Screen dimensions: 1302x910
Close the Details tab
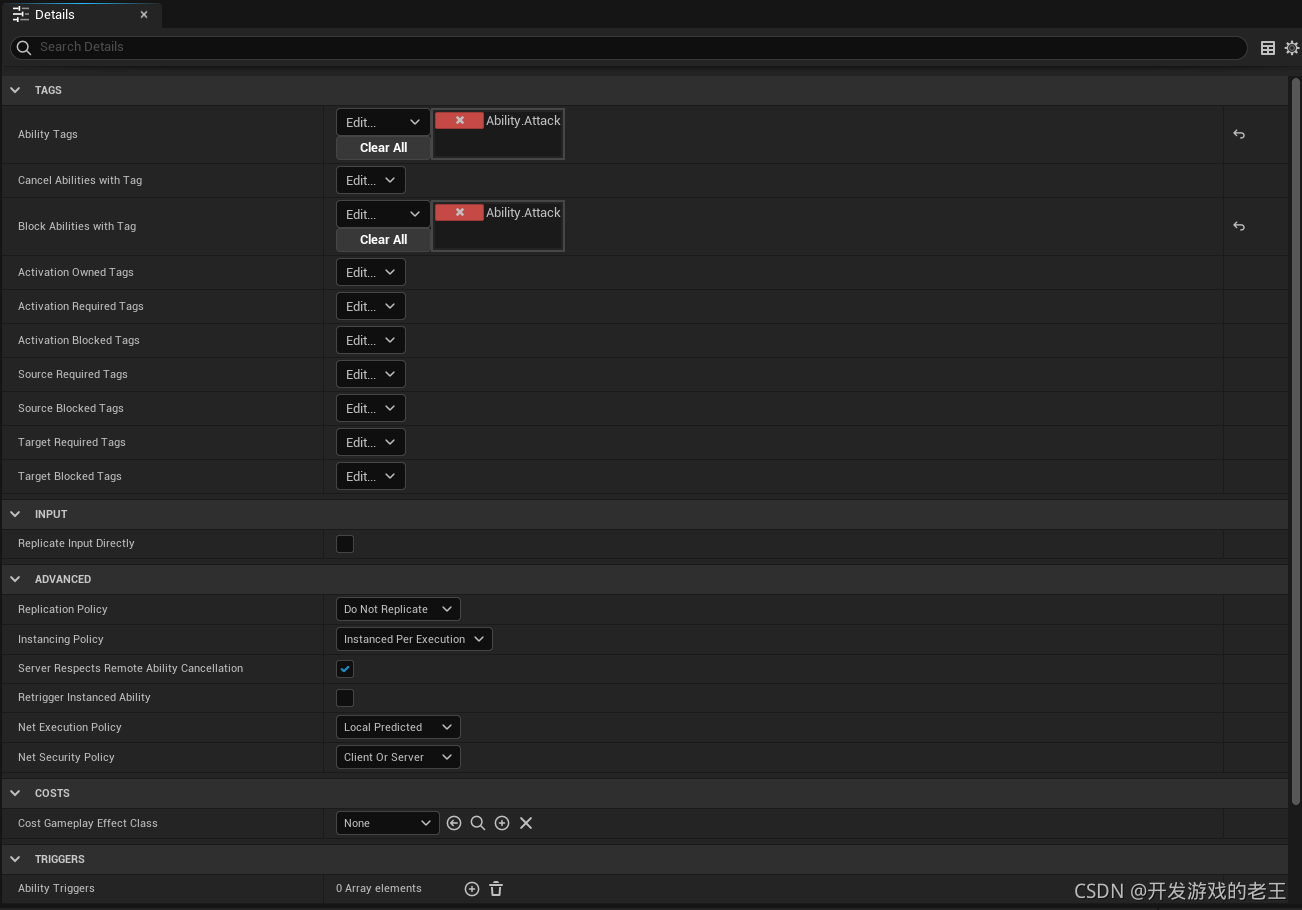[144, 15]
